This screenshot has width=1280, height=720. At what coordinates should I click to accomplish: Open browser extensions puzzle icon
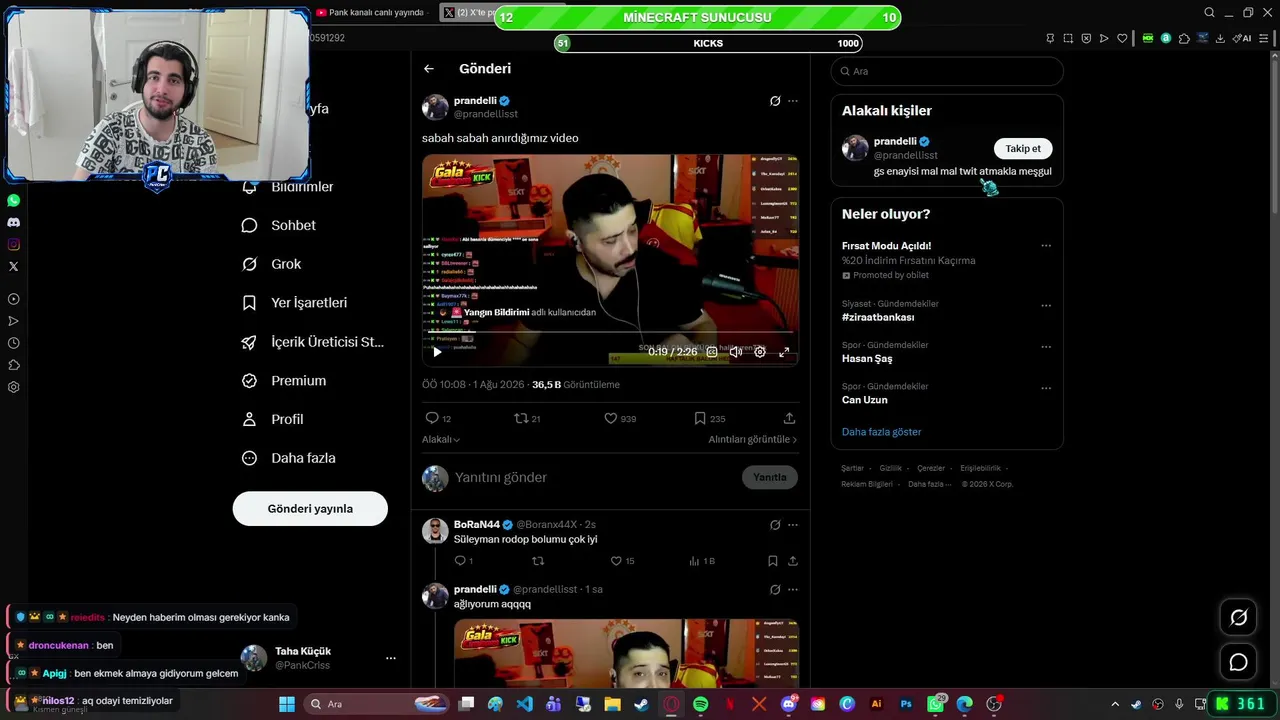[1184, 38]
